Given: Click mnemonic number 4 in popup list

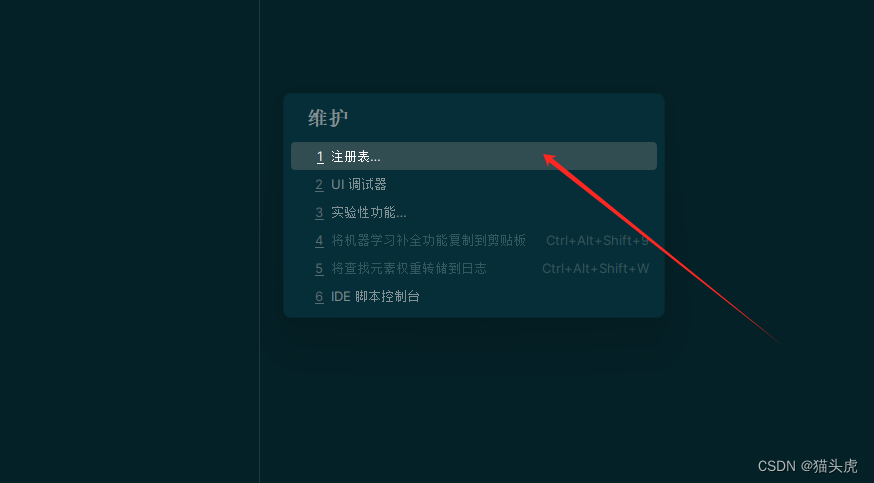Looking at the screenshot, I should 319,240.
